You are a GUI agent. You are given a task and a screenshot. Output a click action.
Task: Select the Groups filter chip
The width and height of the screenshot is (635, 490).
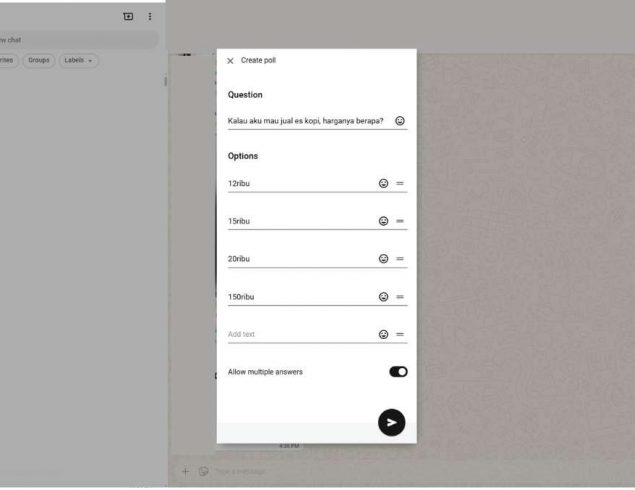click(38, 61)
